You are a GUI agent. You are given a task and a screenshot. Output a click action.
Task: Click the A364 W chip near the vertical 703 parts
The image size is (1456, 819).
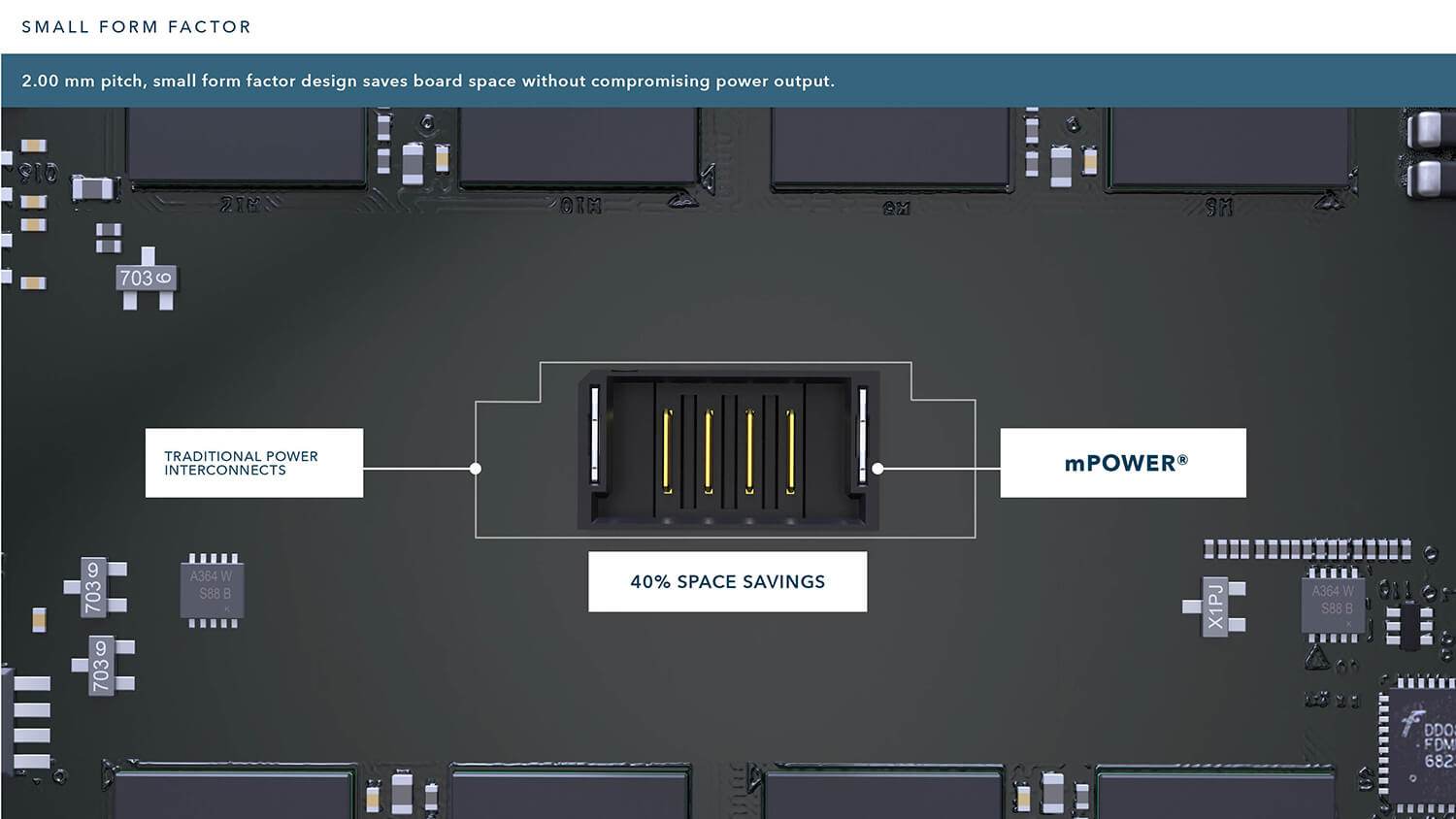[x=213, y=586]
